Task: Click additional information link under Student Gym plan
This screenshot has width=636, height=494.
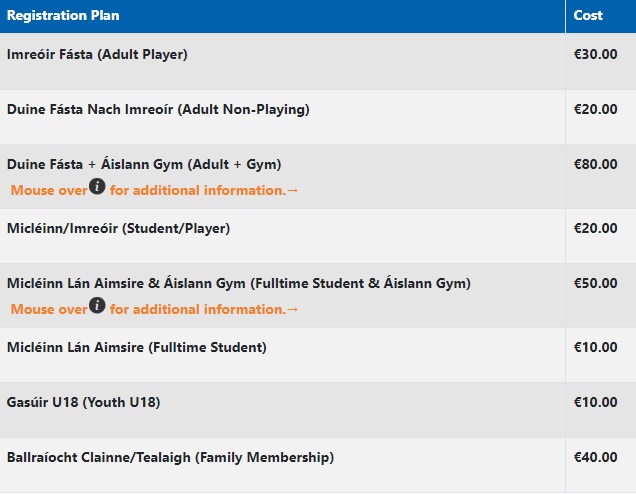Action: coord(204,309)
